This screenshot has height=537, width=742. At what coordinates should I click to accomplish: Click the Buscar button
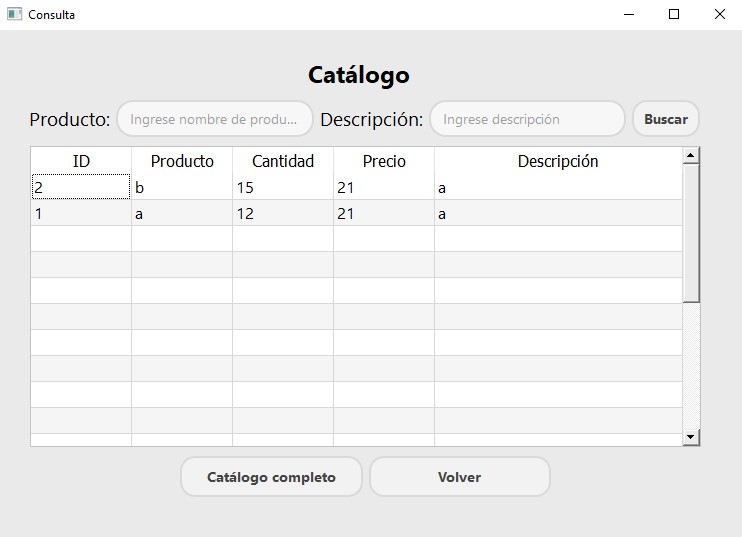(665, 119)
